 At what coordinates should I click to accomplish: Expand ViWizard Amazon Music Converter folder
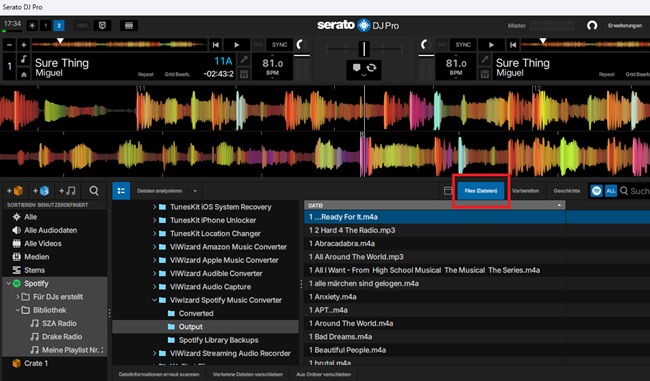pos(155,247)
